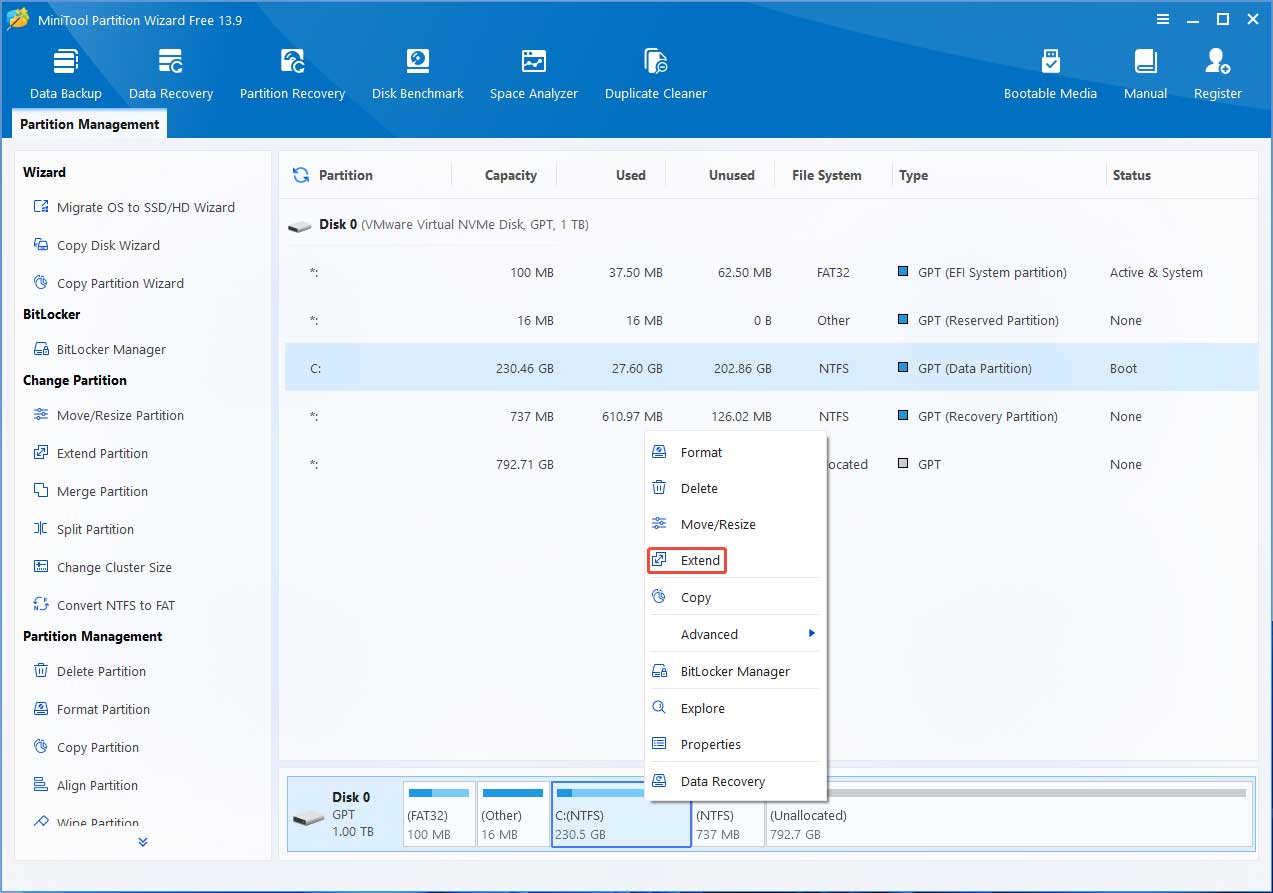The height and width of the screenshot is (893, 1273).
Task: Select the C: Data Partition row
Action: [x=771, y=368]
